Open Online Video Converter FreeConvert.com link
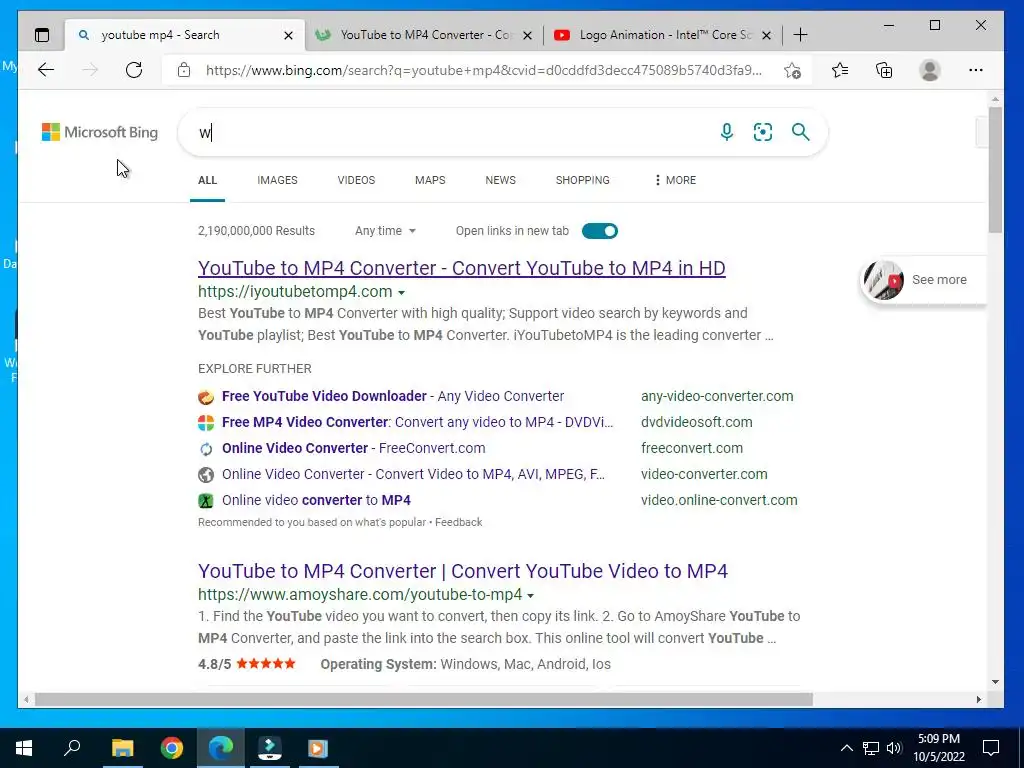This screenshot has height=768, width=1024. coord(353,449)
